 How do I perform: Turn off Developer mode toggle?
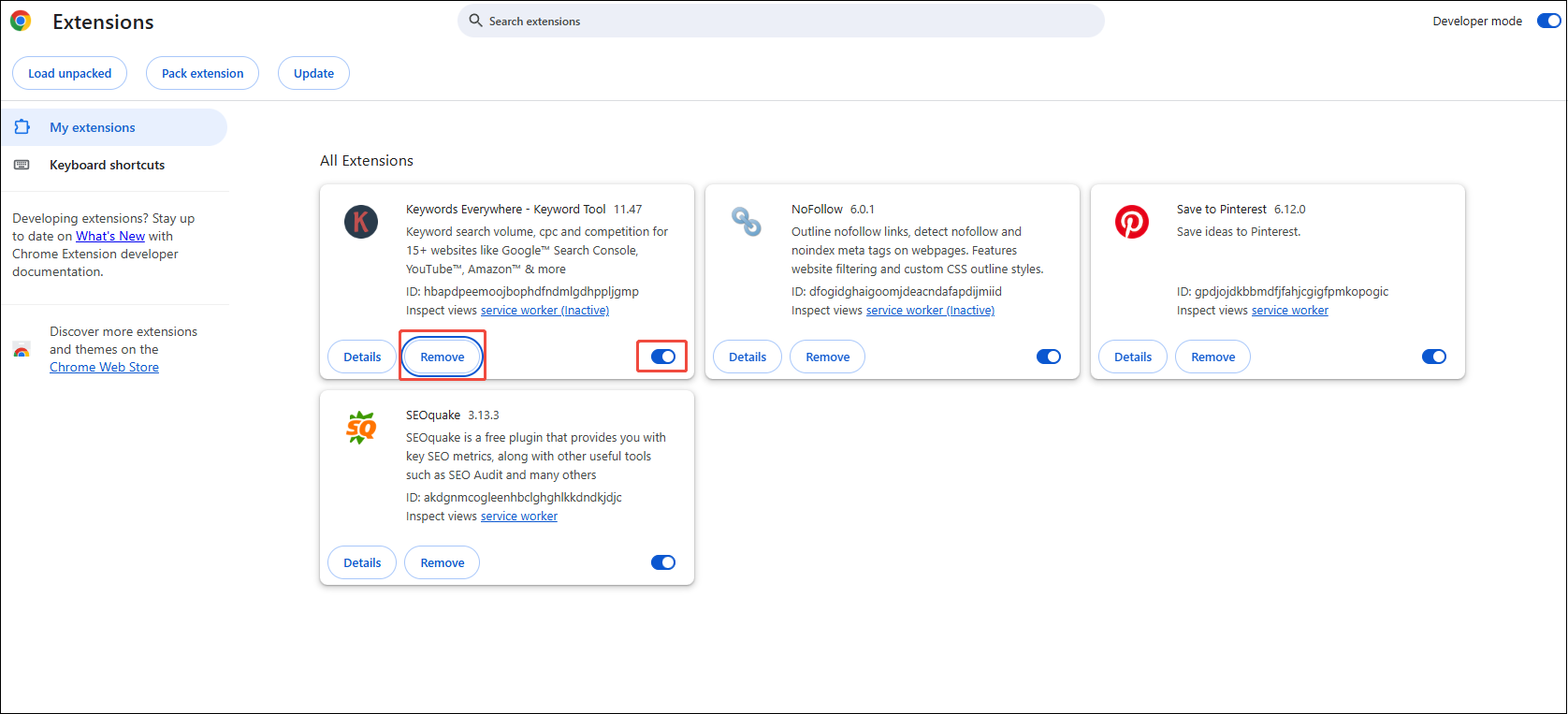tap(1549, 21)
